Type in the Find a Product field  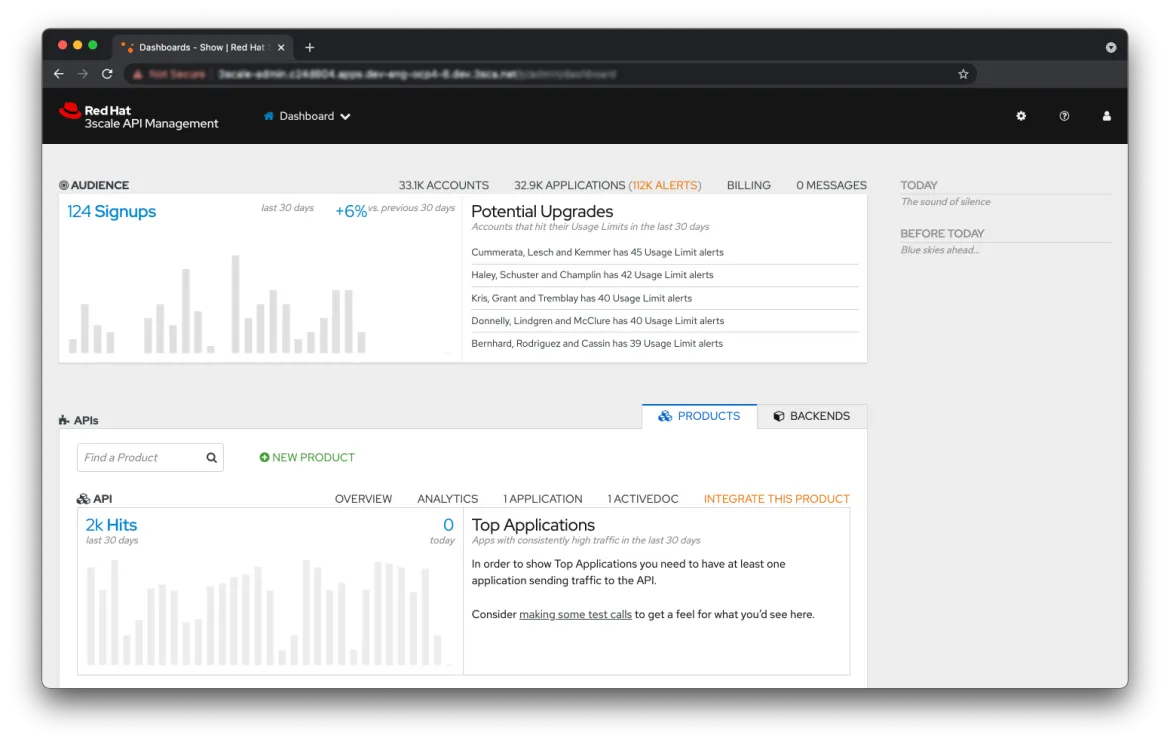point(140,458)
